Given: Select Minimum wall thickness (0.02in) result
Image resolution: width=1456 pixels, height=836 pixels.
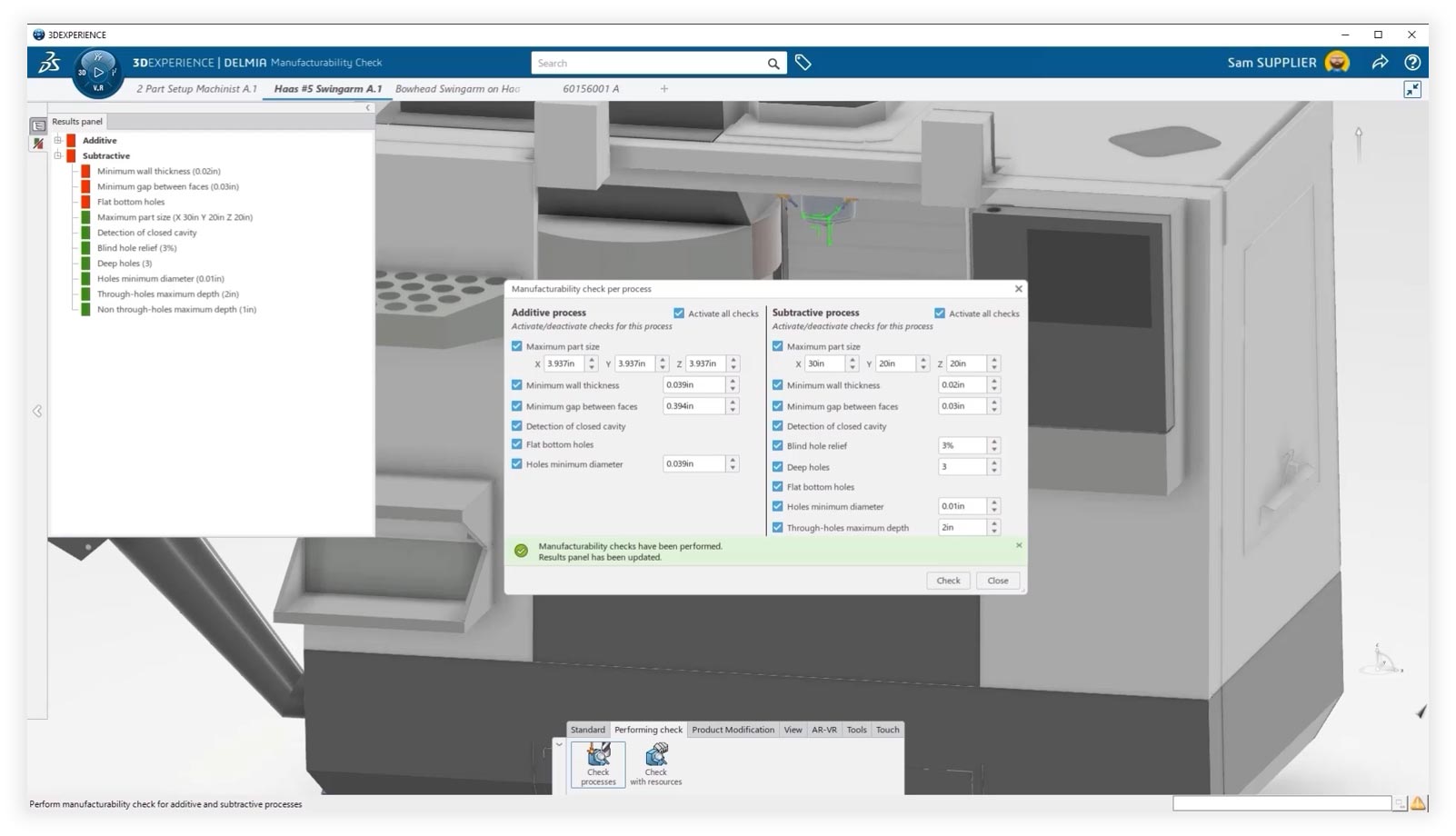Looking at the screenshot, I should click(159, 171).
